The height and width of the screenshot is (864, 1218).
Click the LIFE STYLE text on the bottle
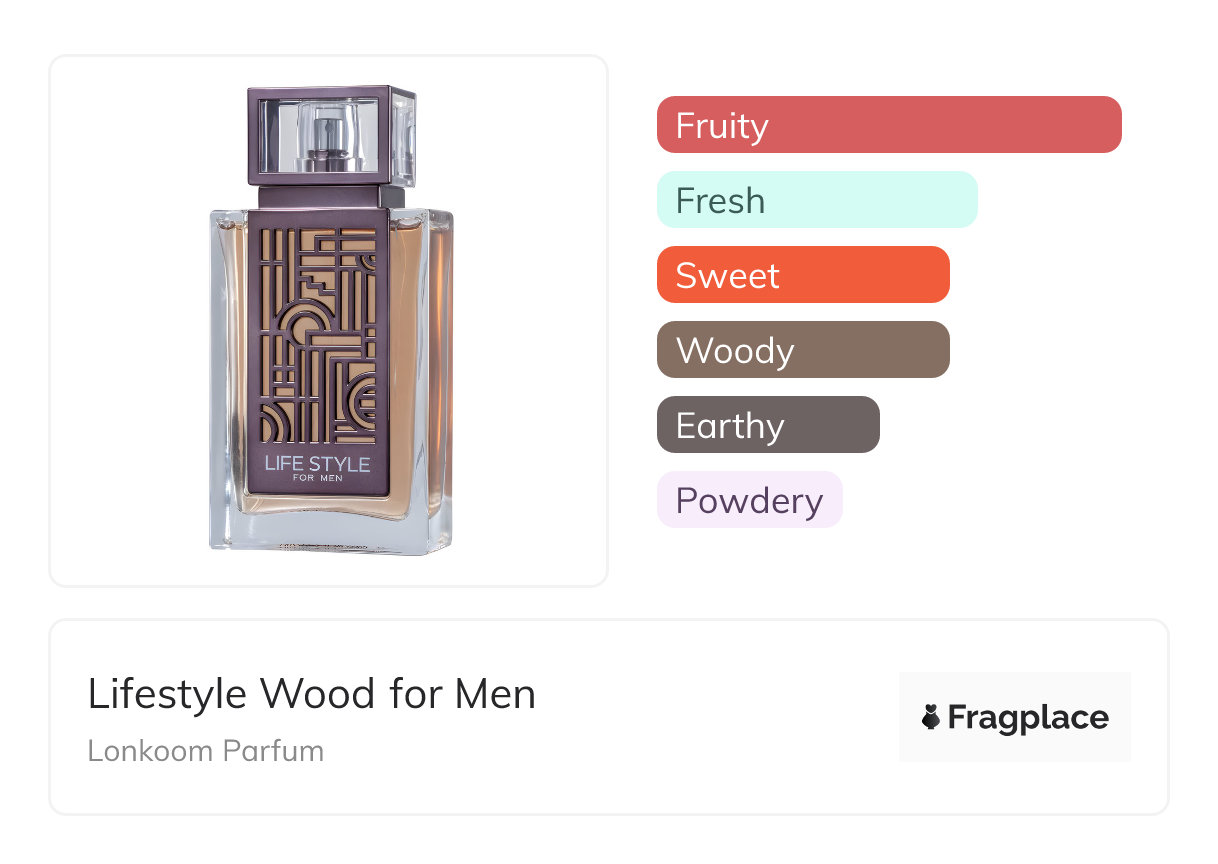(317, 464)
